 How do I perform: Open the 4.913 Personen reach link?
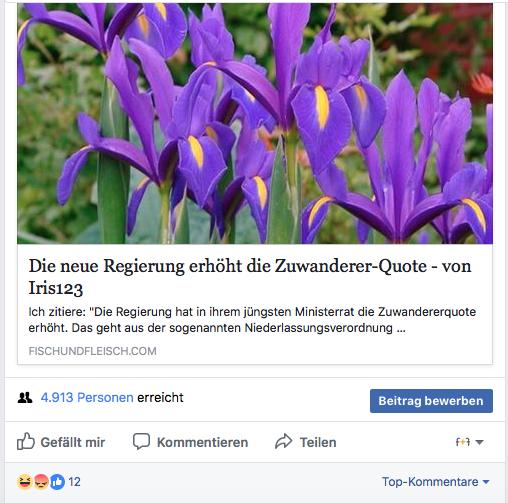tap(87, 397)
